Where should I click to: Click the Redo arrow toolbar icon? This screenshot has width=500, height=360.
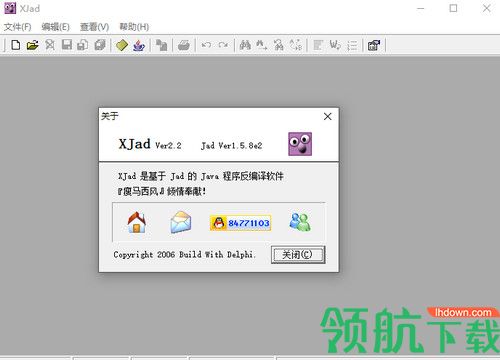(x=223, y=45)
